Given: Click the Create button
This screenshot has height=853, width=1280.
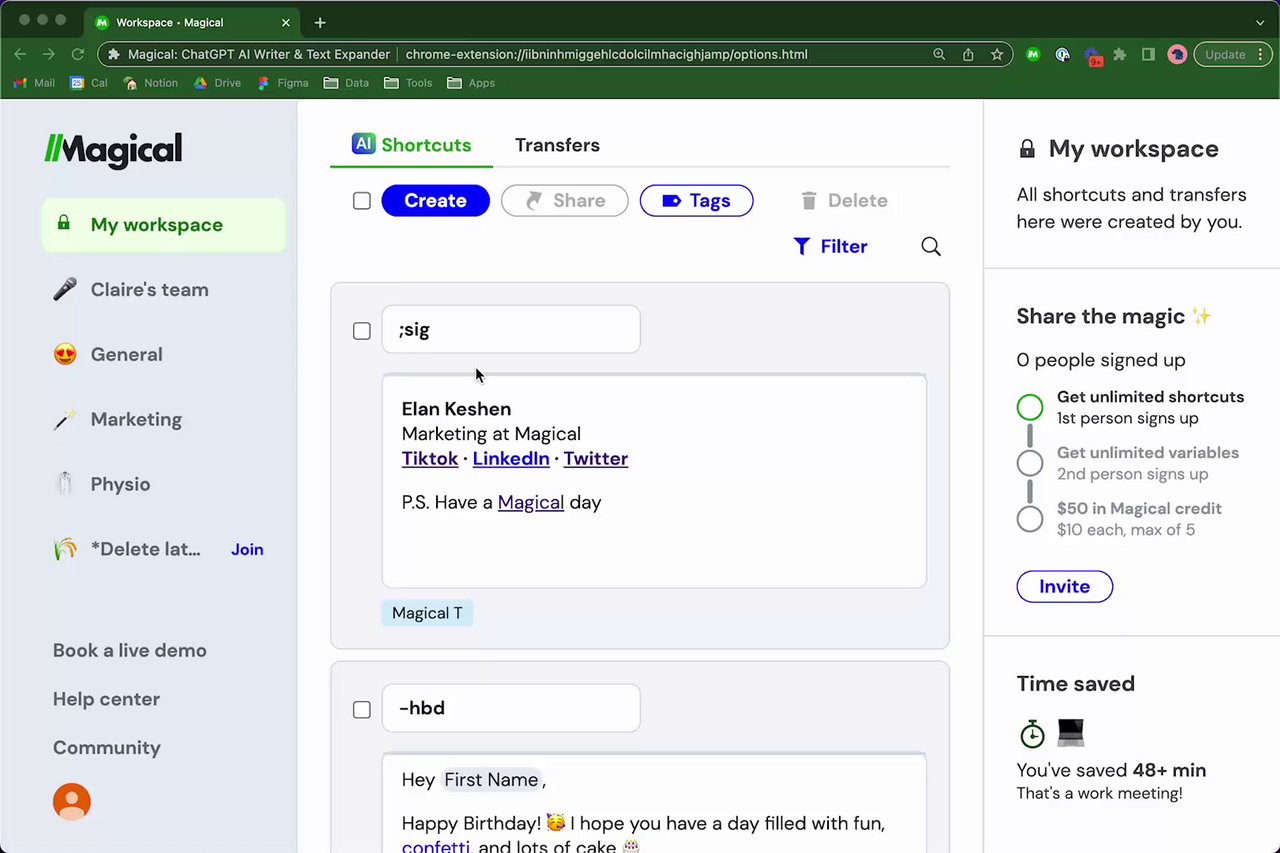Looking at the screenshot, I should coord(435,201).
